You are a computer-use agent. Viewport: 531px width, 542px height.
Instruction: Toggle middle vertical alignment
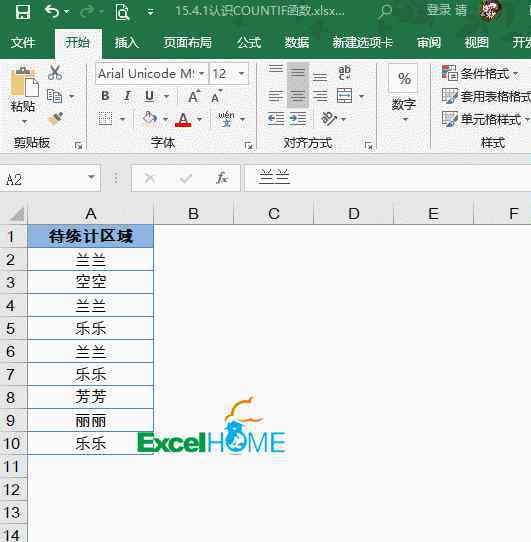tap(297, 73)
